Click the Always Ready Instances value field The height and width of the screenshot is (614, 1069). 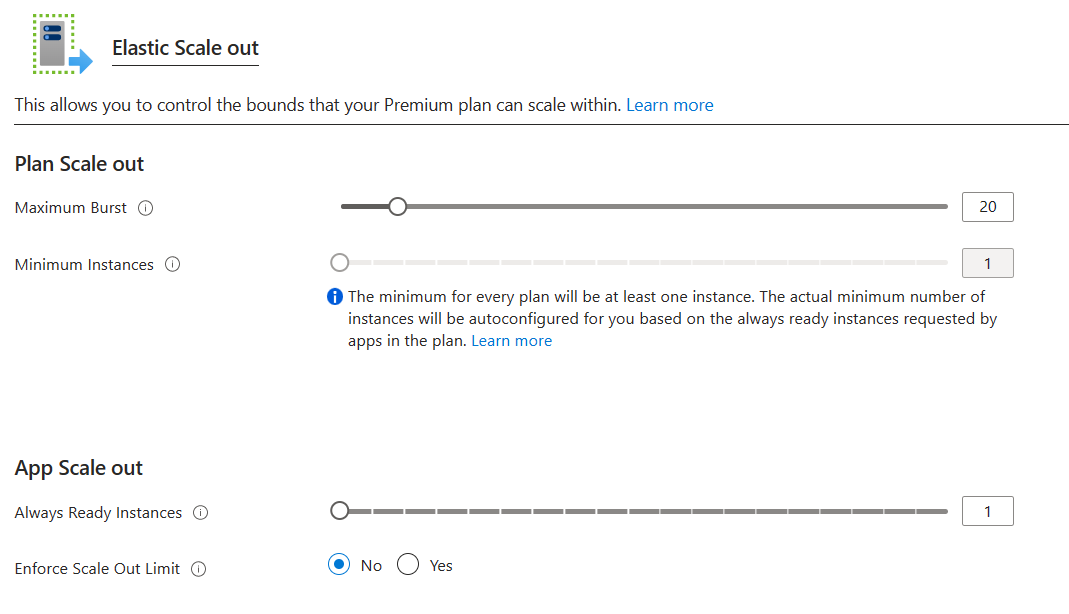coord(987,511)
